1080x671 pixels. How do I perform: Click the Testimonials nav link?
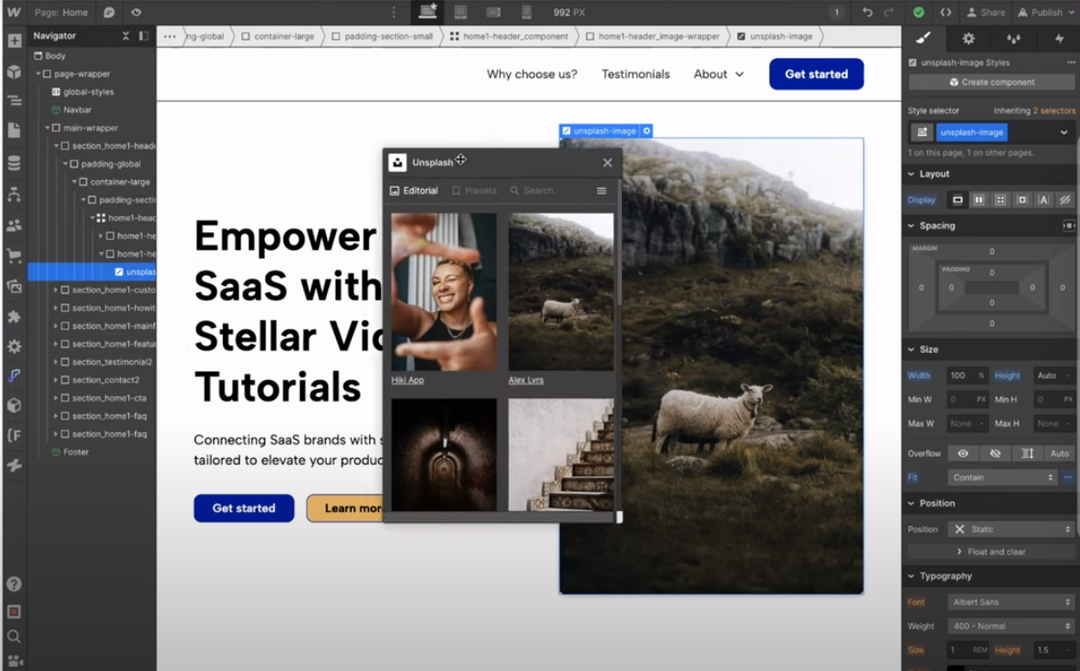tap(635, 74)
